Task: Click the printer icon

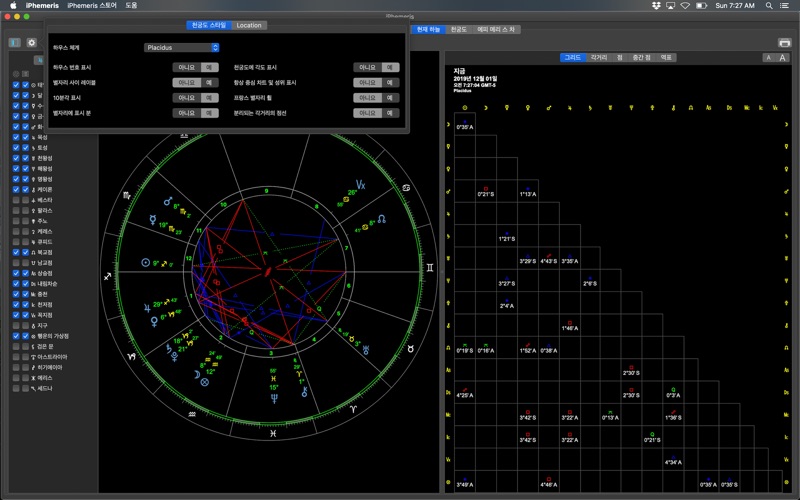Action: point(785,43)
